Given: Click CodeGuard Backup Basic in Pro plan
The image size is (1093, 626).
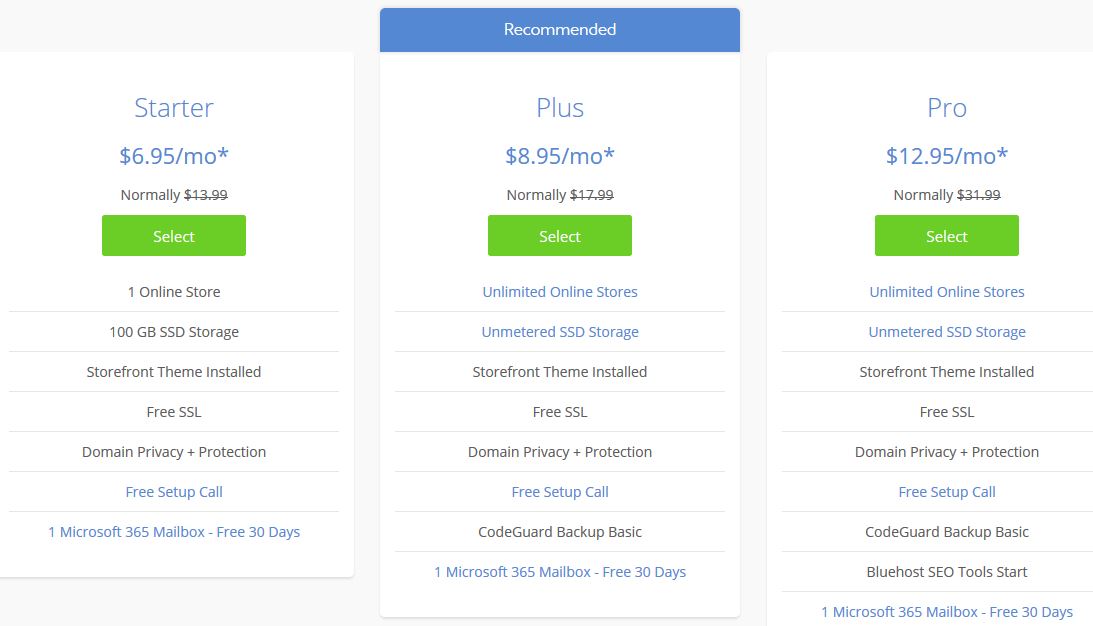Looking at the screenshot, I should pyautogui.click(x=947, y=532).
